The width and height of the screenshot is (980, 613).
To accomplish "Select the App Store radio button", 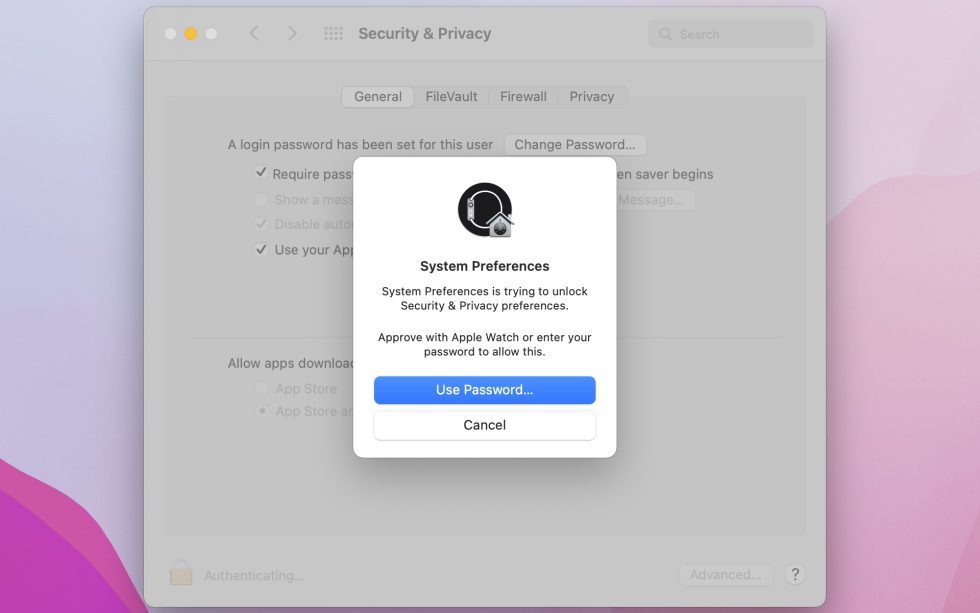I will 261,388.
